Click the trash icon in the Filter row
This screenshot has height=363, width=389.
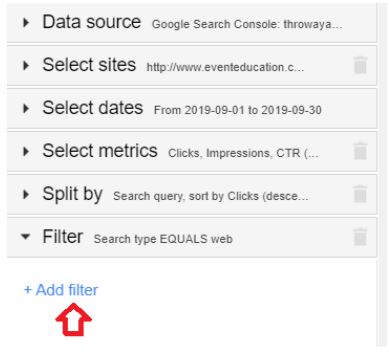click(x=360, y=237)
